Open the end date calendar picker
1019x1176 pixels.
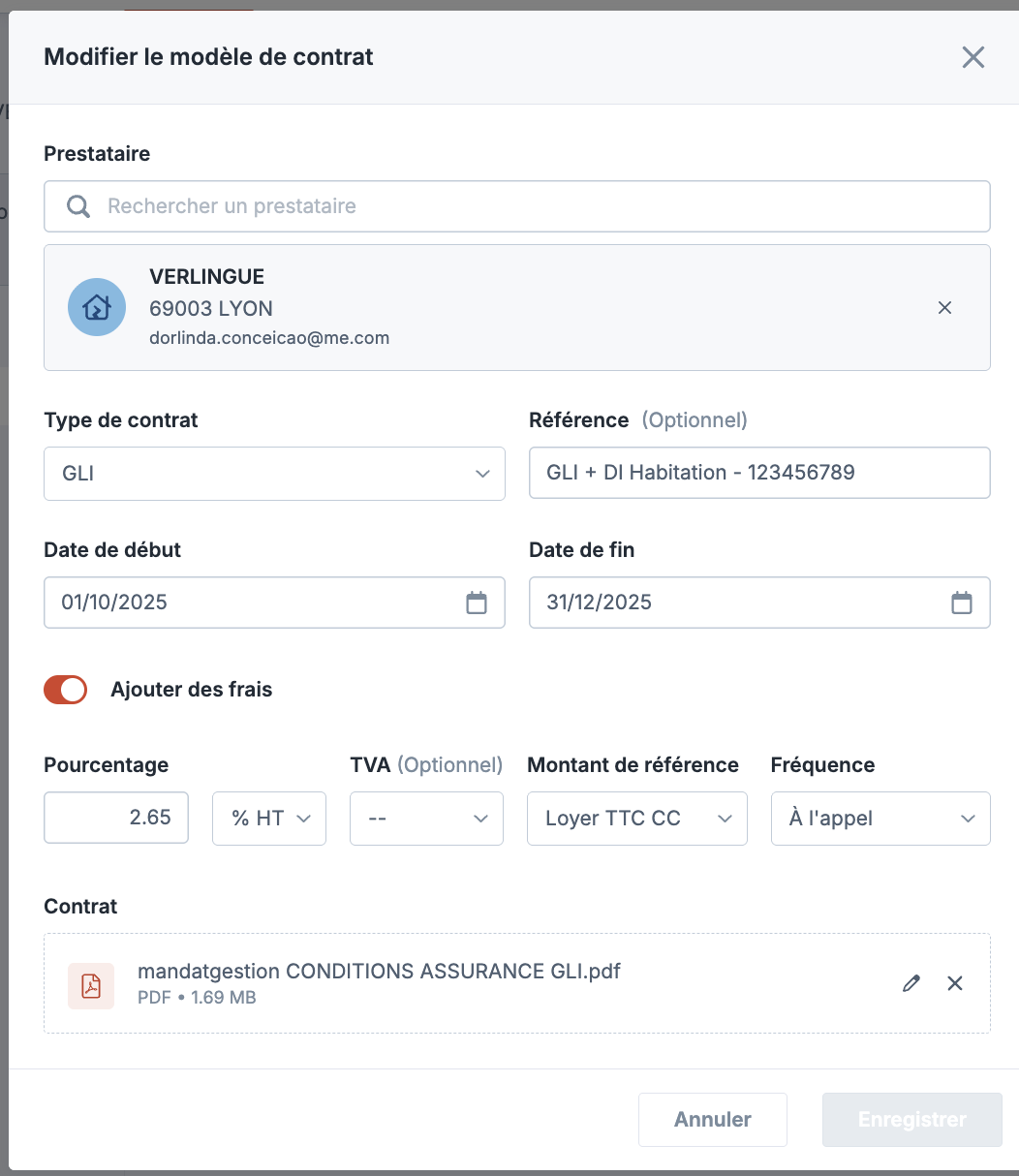click(961, 603)
